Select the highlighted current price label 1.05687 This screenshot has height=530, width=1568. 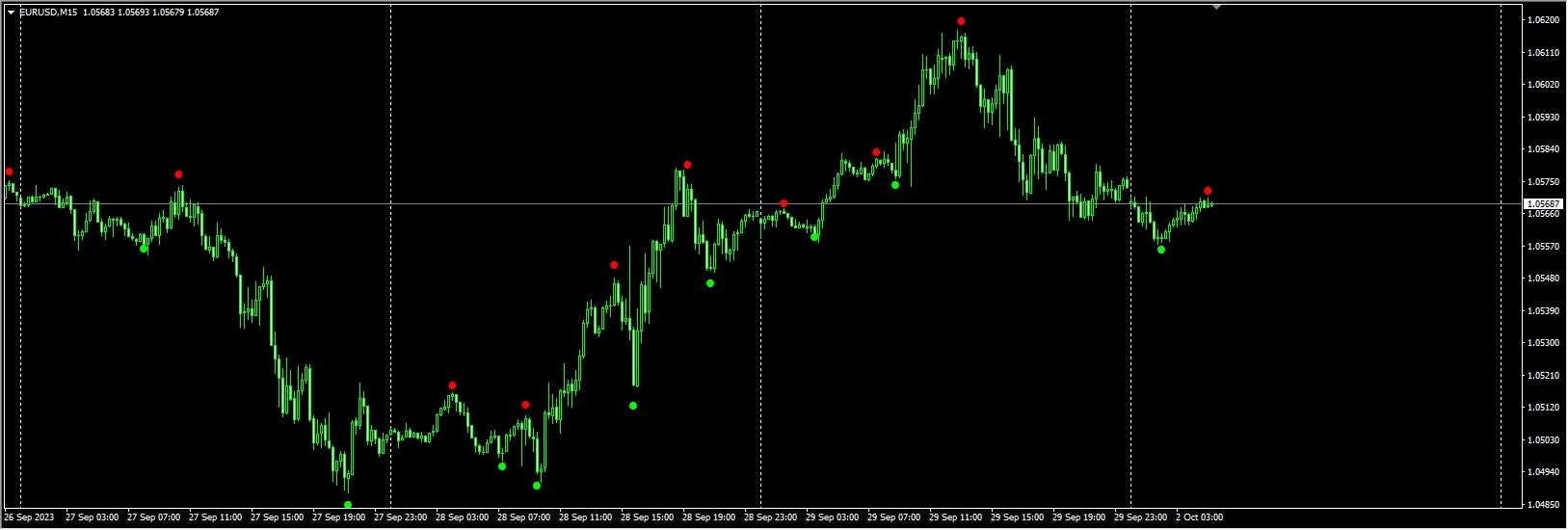coord(1543,204)
